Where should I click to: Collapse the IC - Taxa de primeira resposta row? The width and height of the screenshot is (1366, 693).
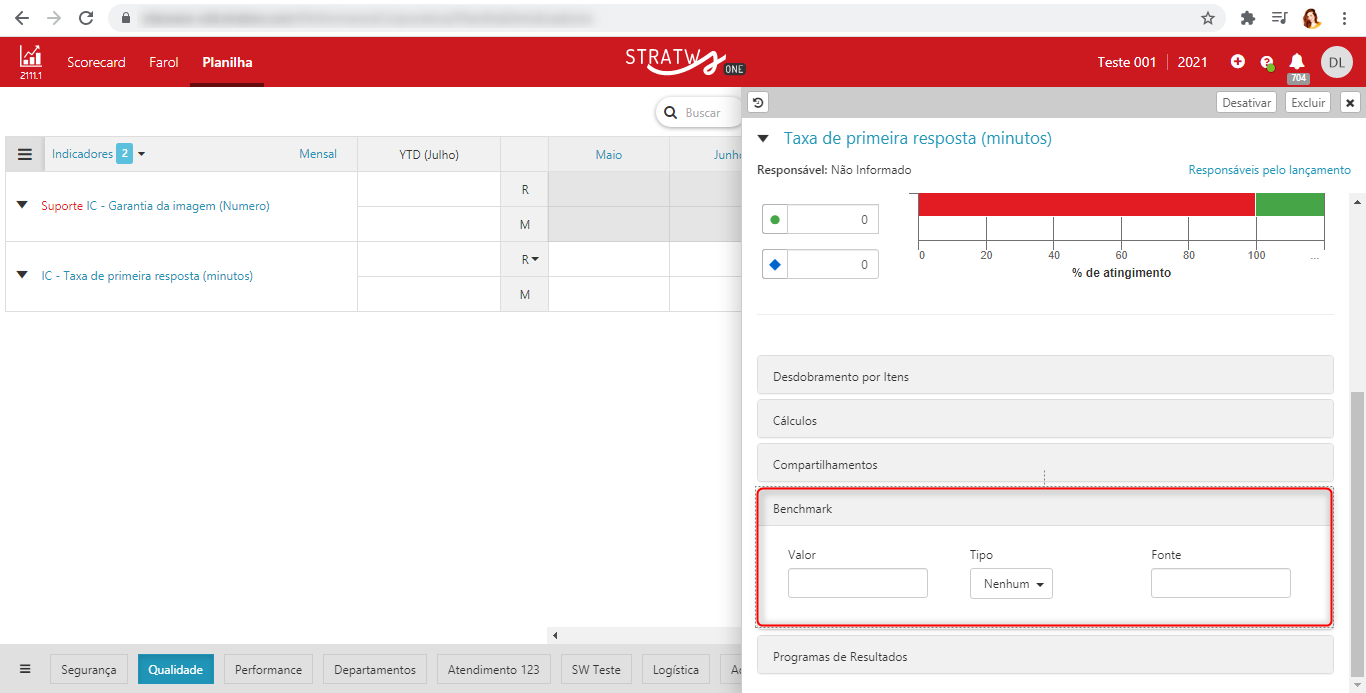22,274
